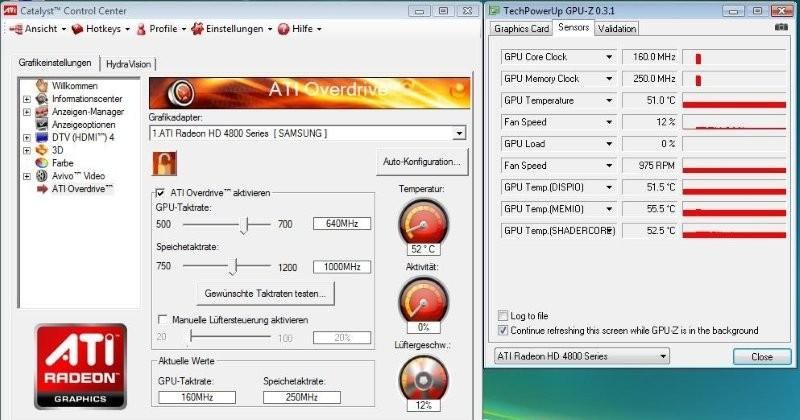
Task: Enable Log to file in GPU-Z
Action: pos(503,315)
